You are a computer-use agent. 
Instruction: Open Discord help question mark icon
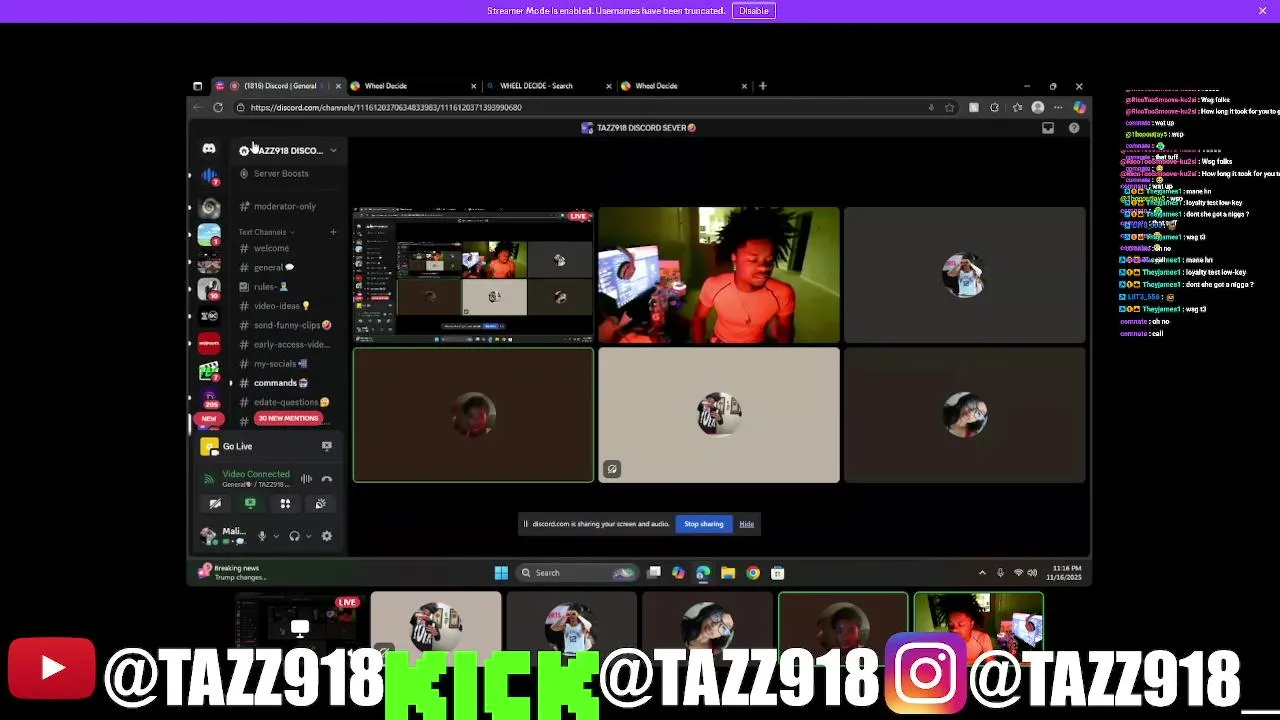pos(1074,128)
